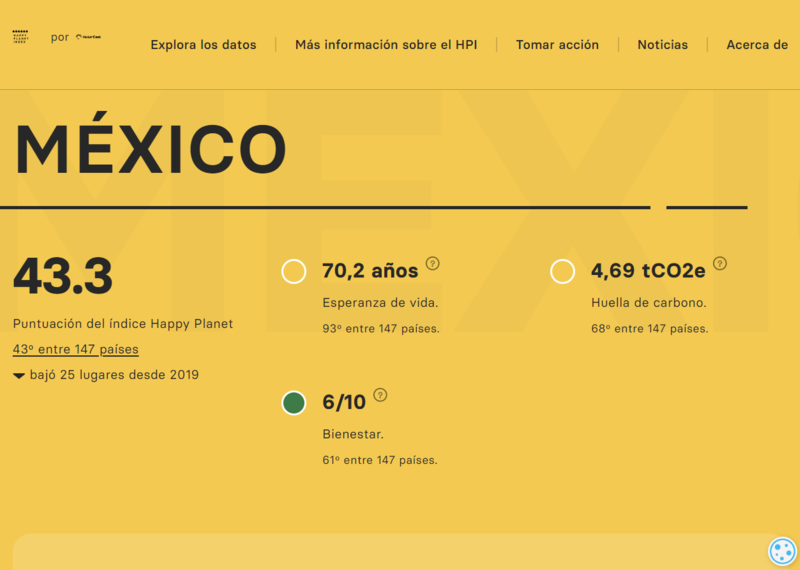Click help icon next to '4,69 tCO2e'
800x570 pixels.
720,263
